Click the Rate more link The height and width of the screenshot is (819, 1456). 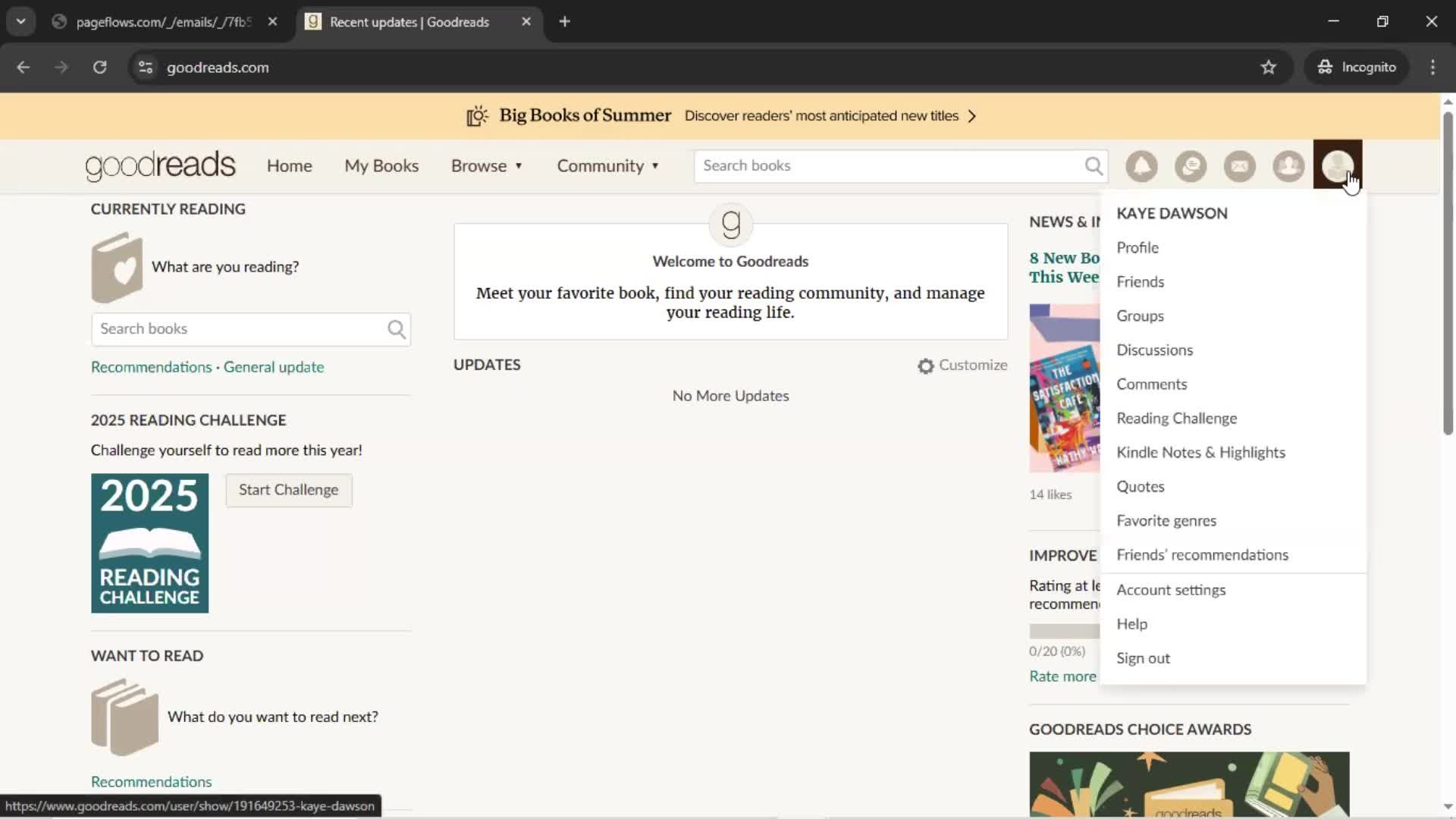point(1062,676)
